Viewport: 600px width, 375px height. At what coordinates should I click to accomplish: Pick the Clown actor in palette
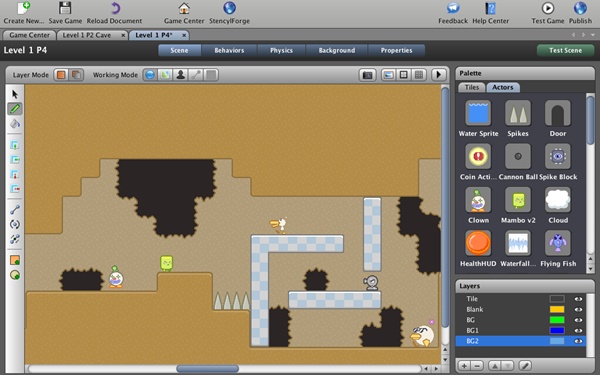pyautogui.click(x=478, y=200)
